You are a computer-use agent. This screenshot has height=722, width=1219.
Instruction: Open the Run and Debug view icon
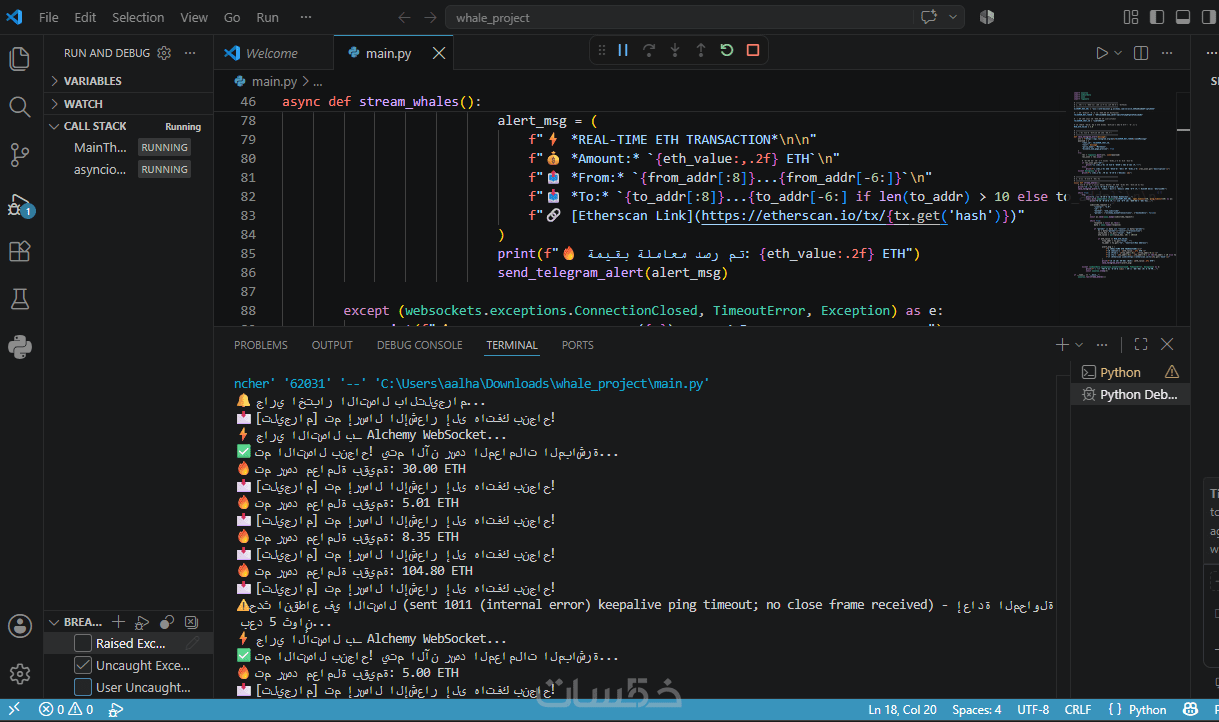click(19, 204)
